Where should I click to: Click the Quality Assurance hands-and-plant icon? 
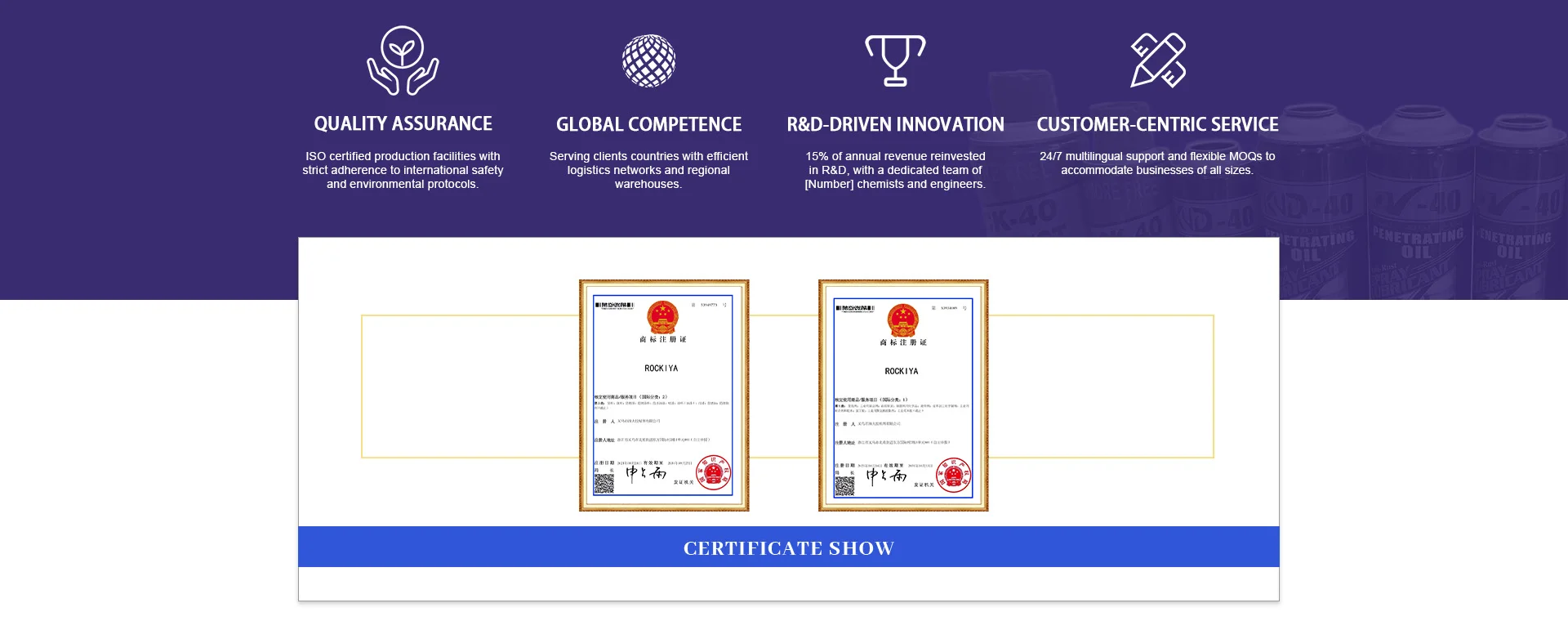(403, 60)
